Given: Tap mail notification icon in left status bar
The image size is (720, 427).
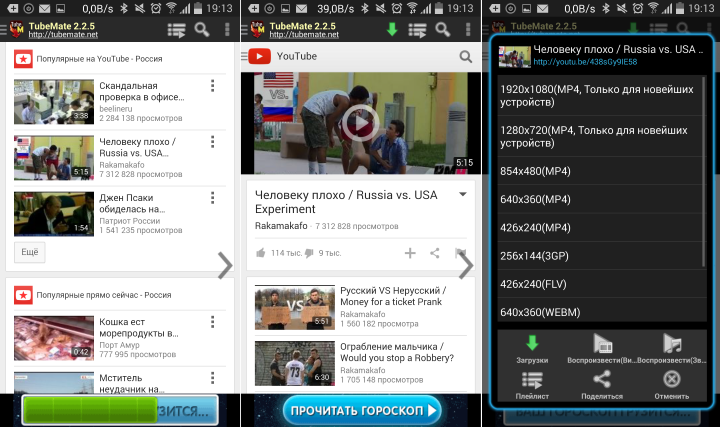Looking at the screenshot, I should pos(45,8).
